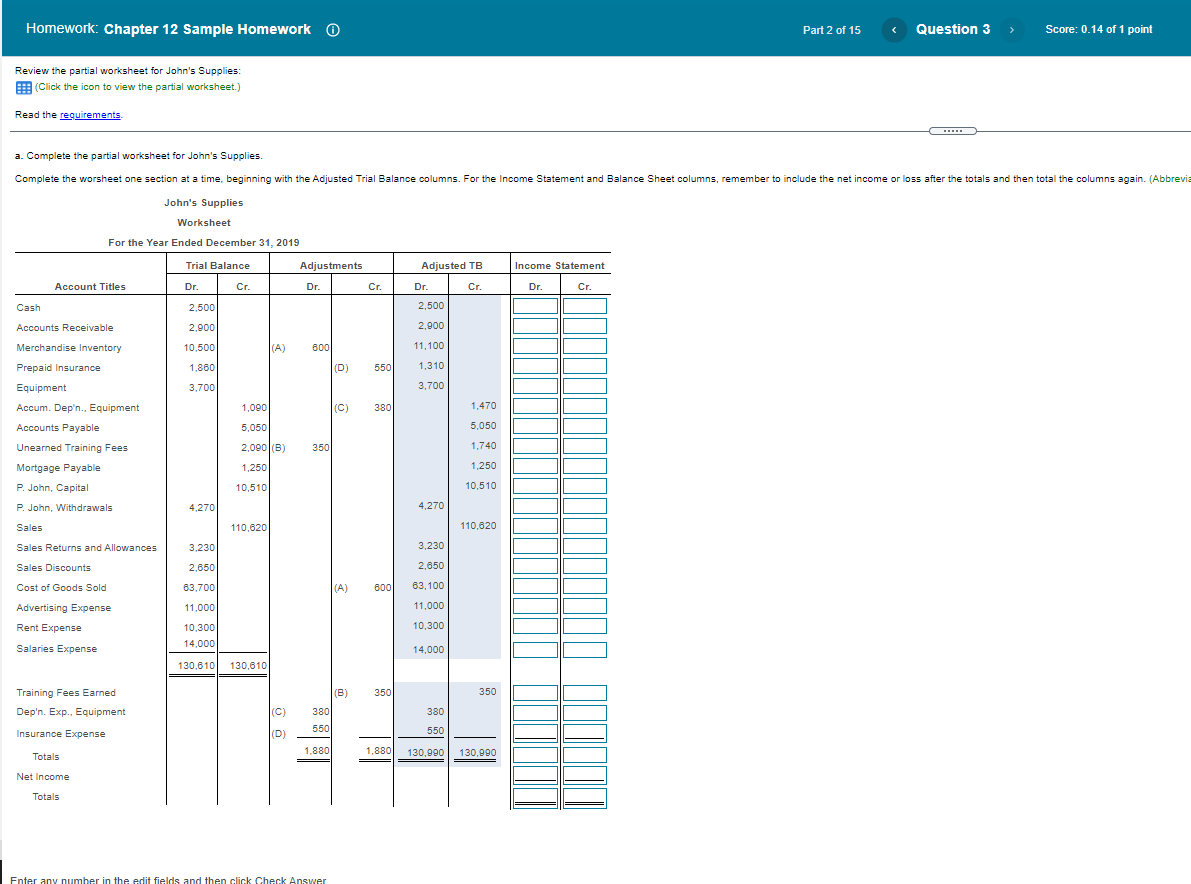Open the requirements link
This screenshot has height=884, width=1191.
[x=90, y=115]
